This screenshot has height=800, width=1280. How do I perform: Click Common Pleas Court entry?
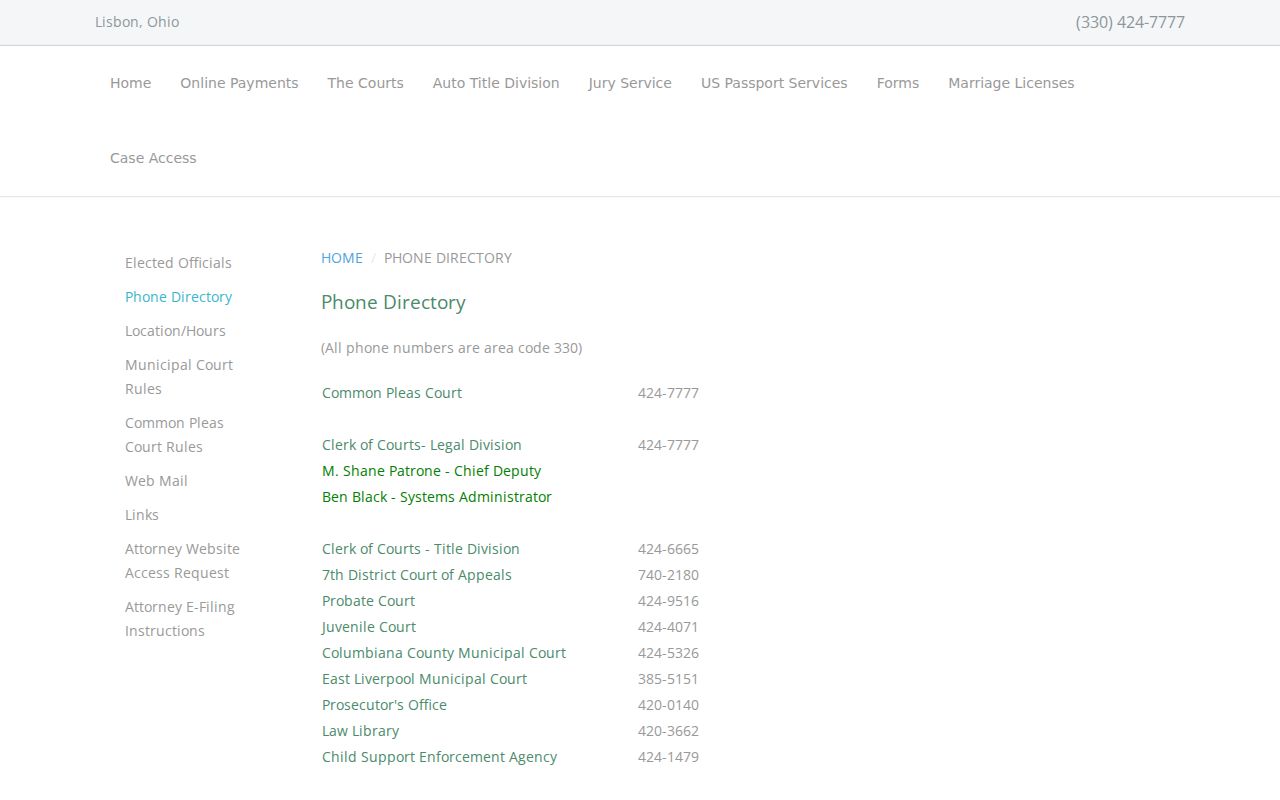click(x=392, y=393)
